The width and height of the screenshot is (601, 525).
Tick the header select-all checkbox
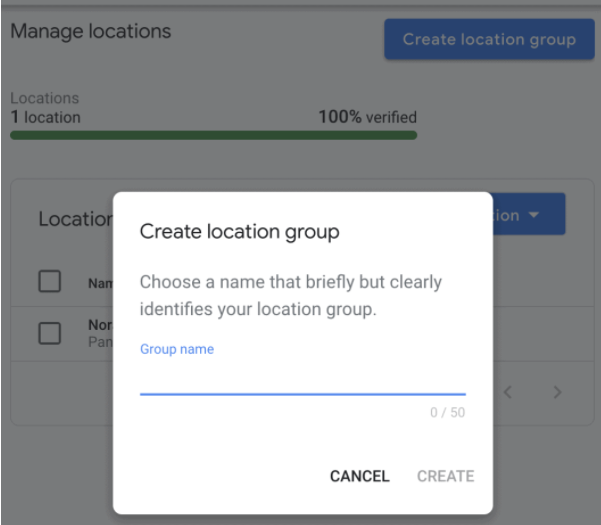point(49,281)
